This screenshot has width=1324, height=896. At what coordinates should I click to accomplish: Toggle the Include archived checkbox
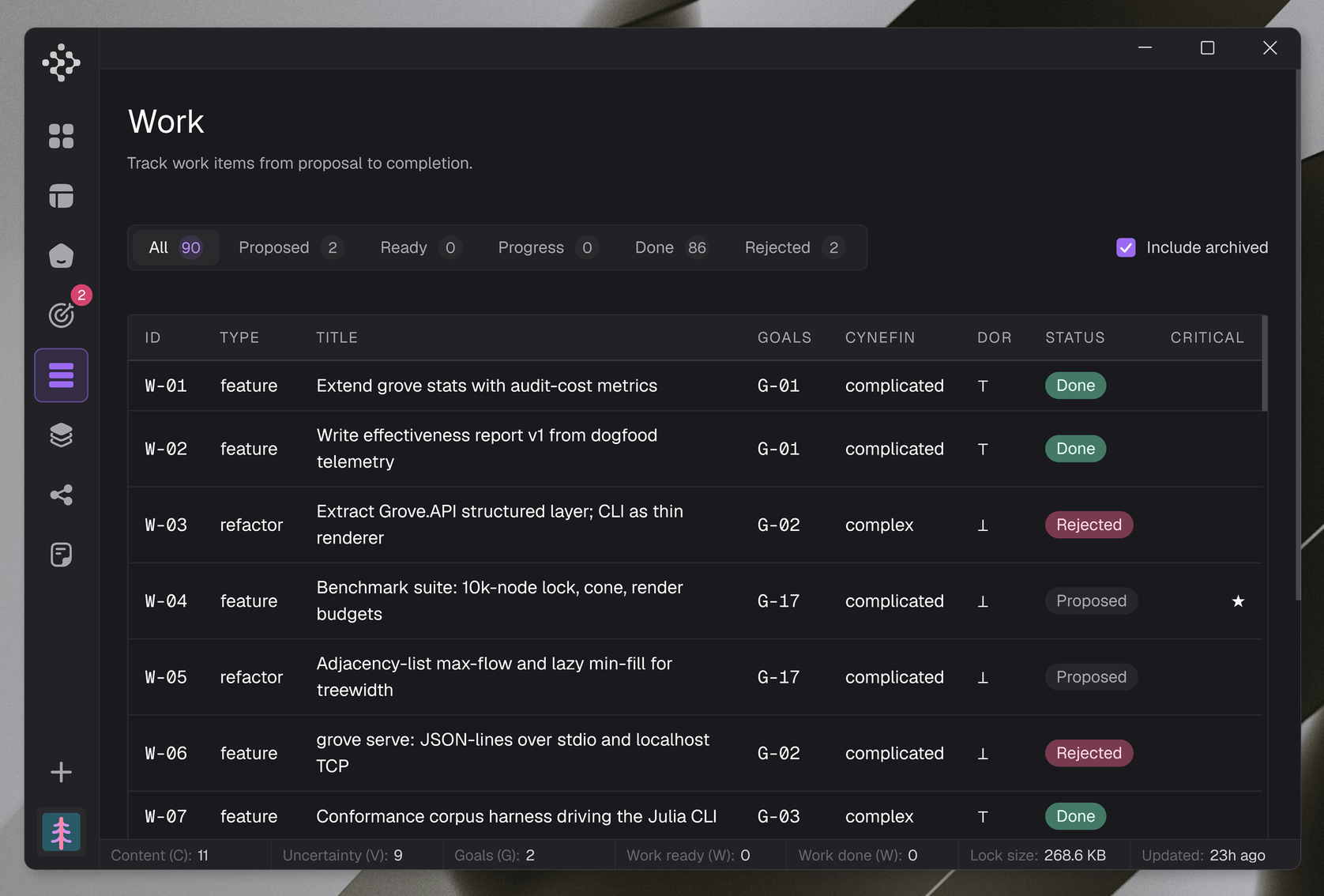click(x=1126, y=247)
